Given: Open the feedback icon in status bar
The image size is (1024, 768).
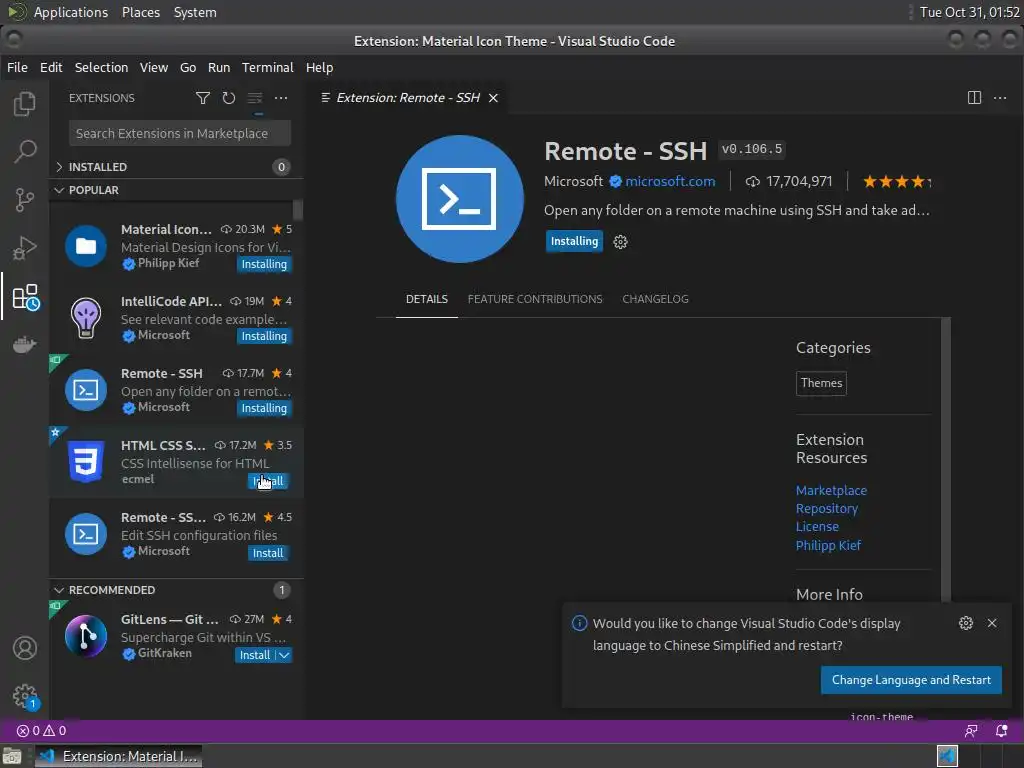Looking at the screenshot, I should click(x=971, y=731).
